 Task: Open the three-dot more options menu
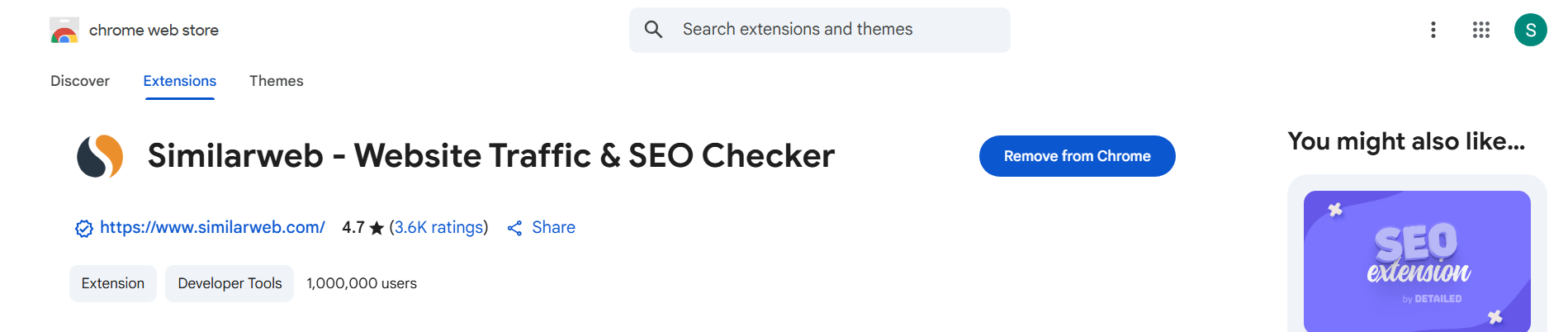(1433, 30)
